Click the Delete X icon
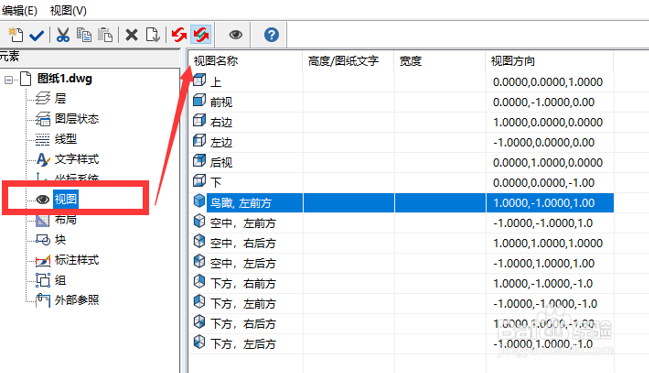The height and width of the screenshot is (373, 649). [132, 35]
